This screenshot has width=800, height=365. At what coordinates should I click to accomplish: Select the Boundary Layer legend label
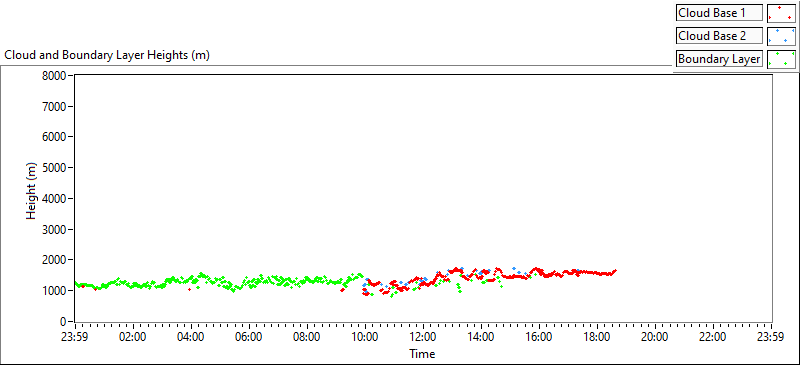[x=719, y=59]
